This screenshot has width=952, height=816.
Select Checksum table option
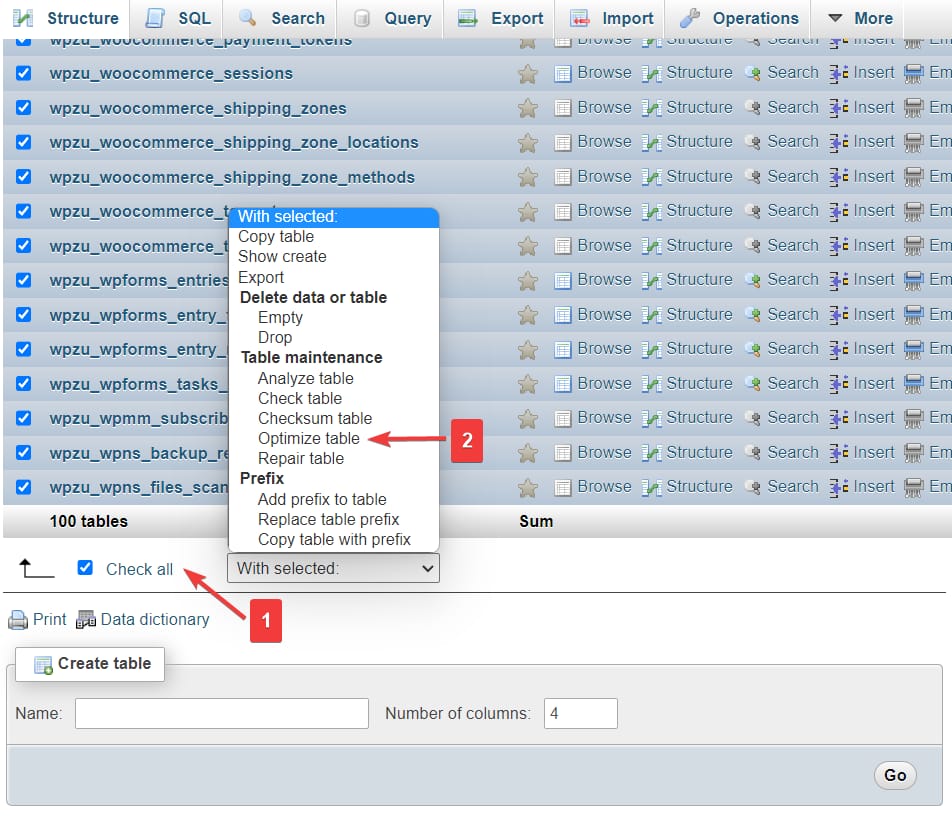[314, 418]
